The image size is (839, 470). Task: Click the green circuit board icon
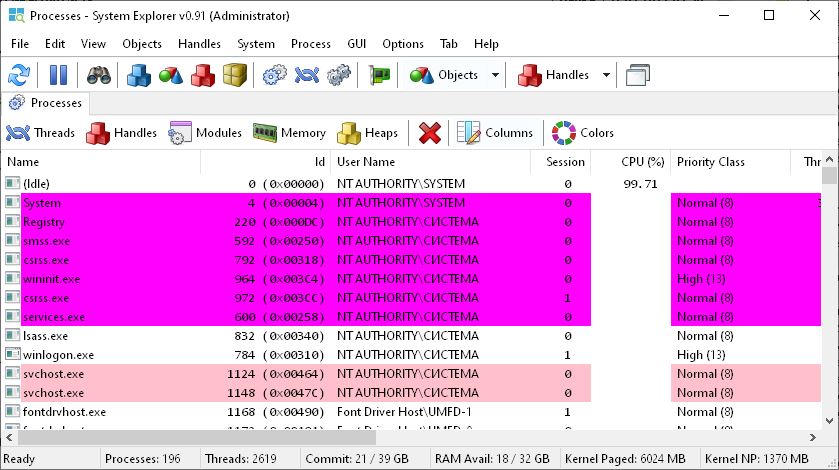pyautogui.click(x=378, y=75)
